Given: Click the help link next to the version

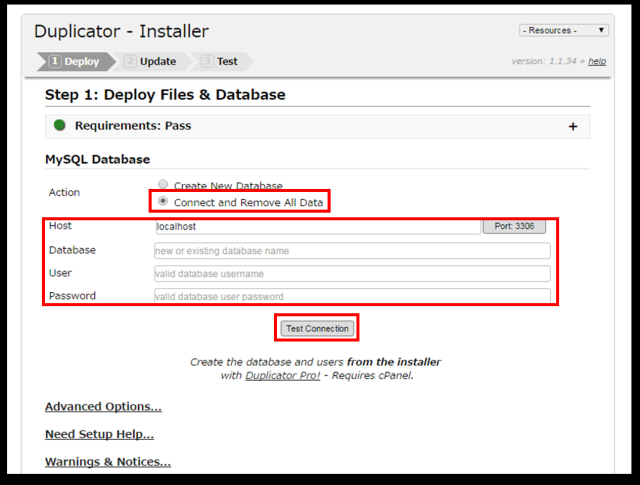Looking at the screenshot, I should (x=597, y=61).
